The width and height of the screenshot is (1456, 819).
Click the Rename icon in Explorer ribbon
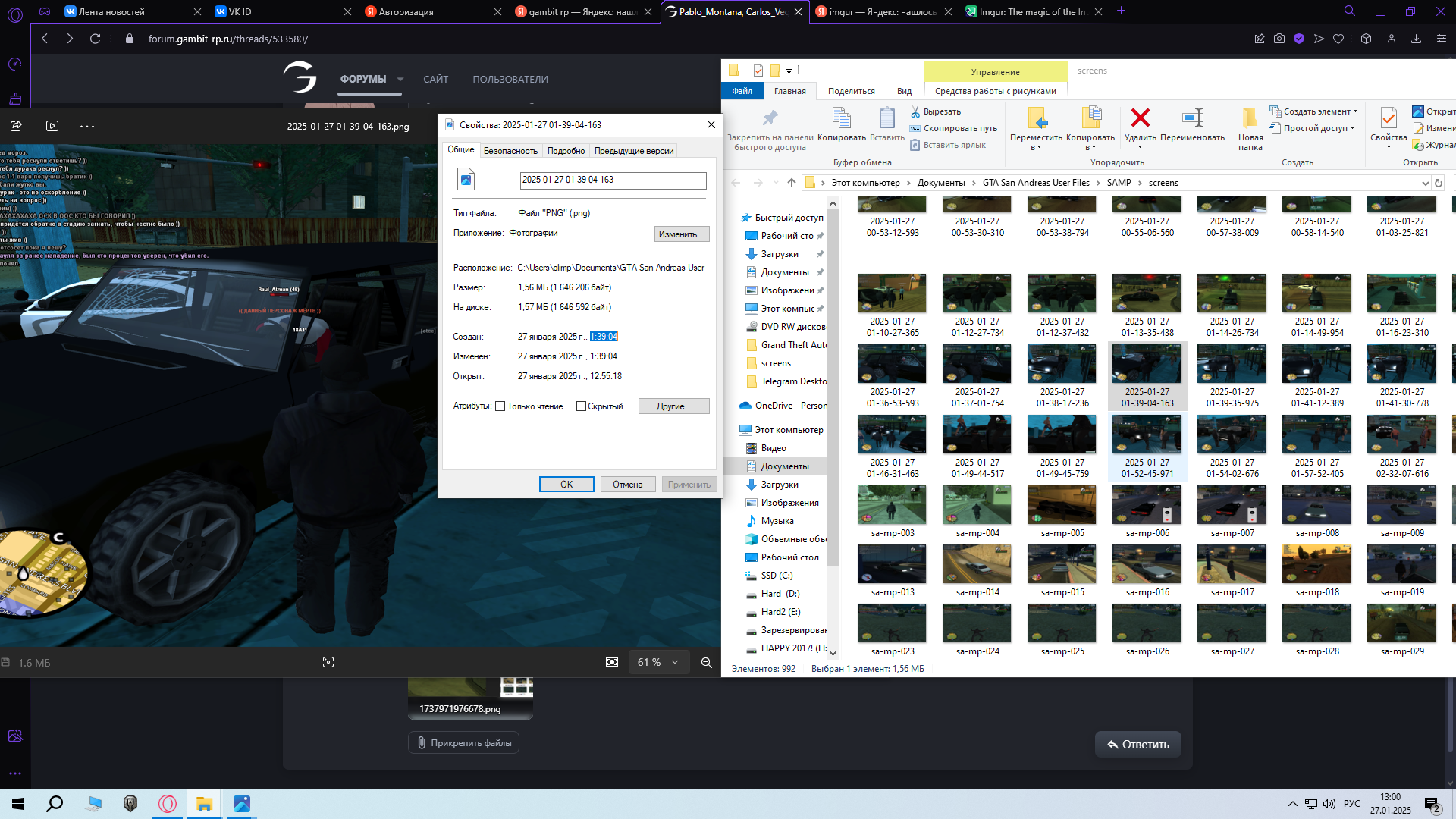pyautogui.click(x=1192, y=118)
